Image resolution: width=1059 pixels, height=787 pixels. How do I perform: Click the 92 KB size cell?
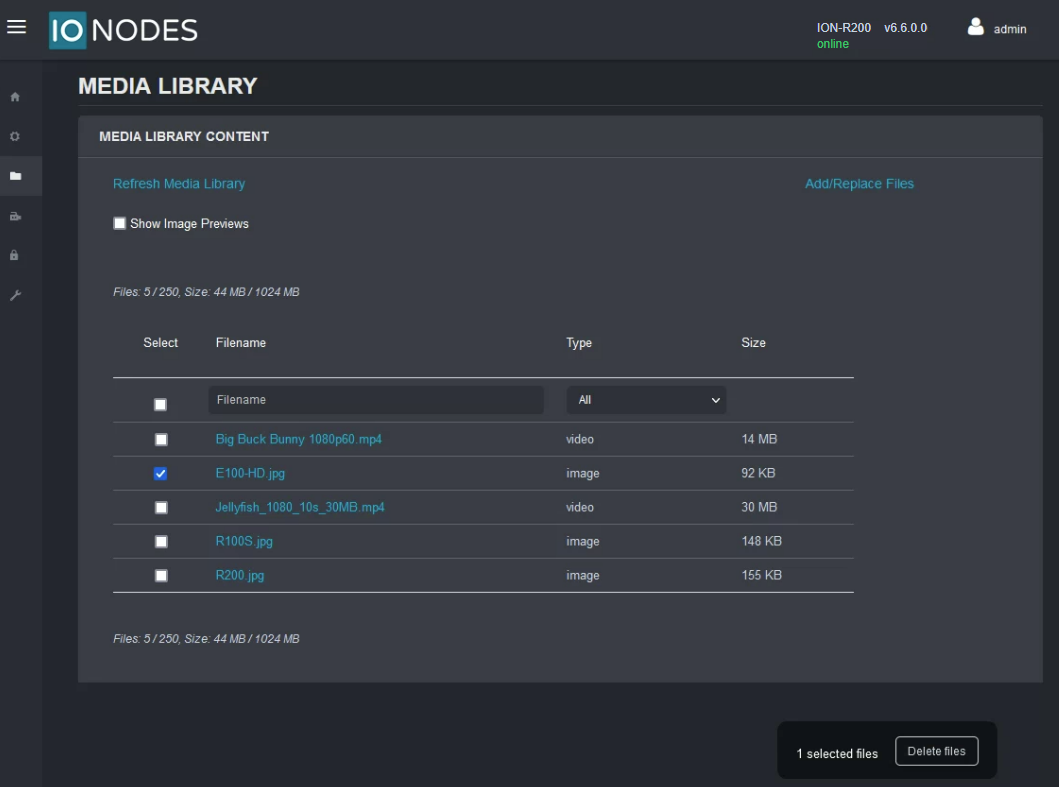tap(758, 473)
